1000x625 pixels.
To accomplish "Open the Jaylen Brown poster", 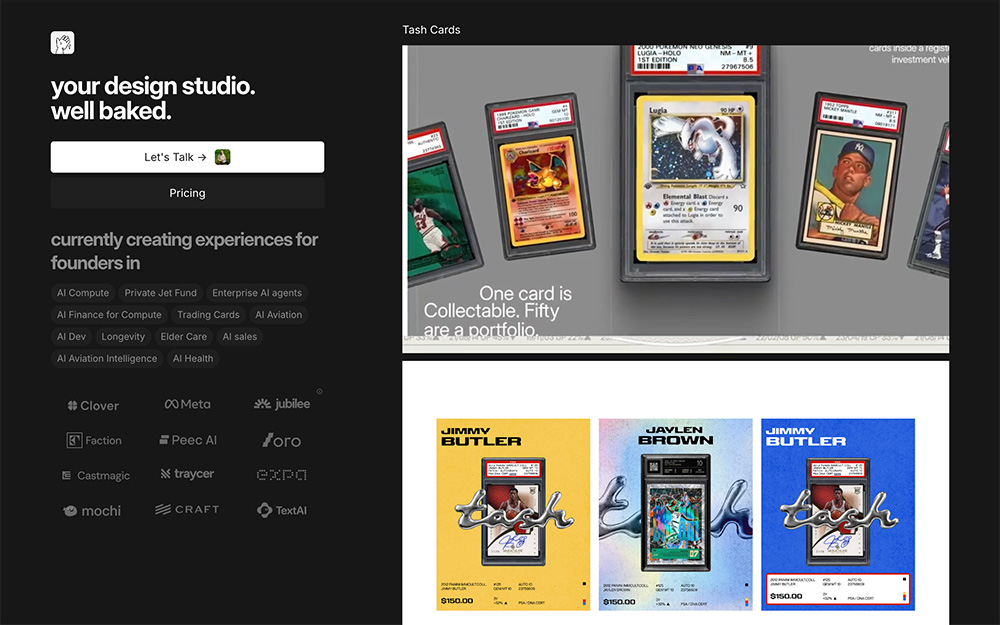I will (x=675, y=515).
